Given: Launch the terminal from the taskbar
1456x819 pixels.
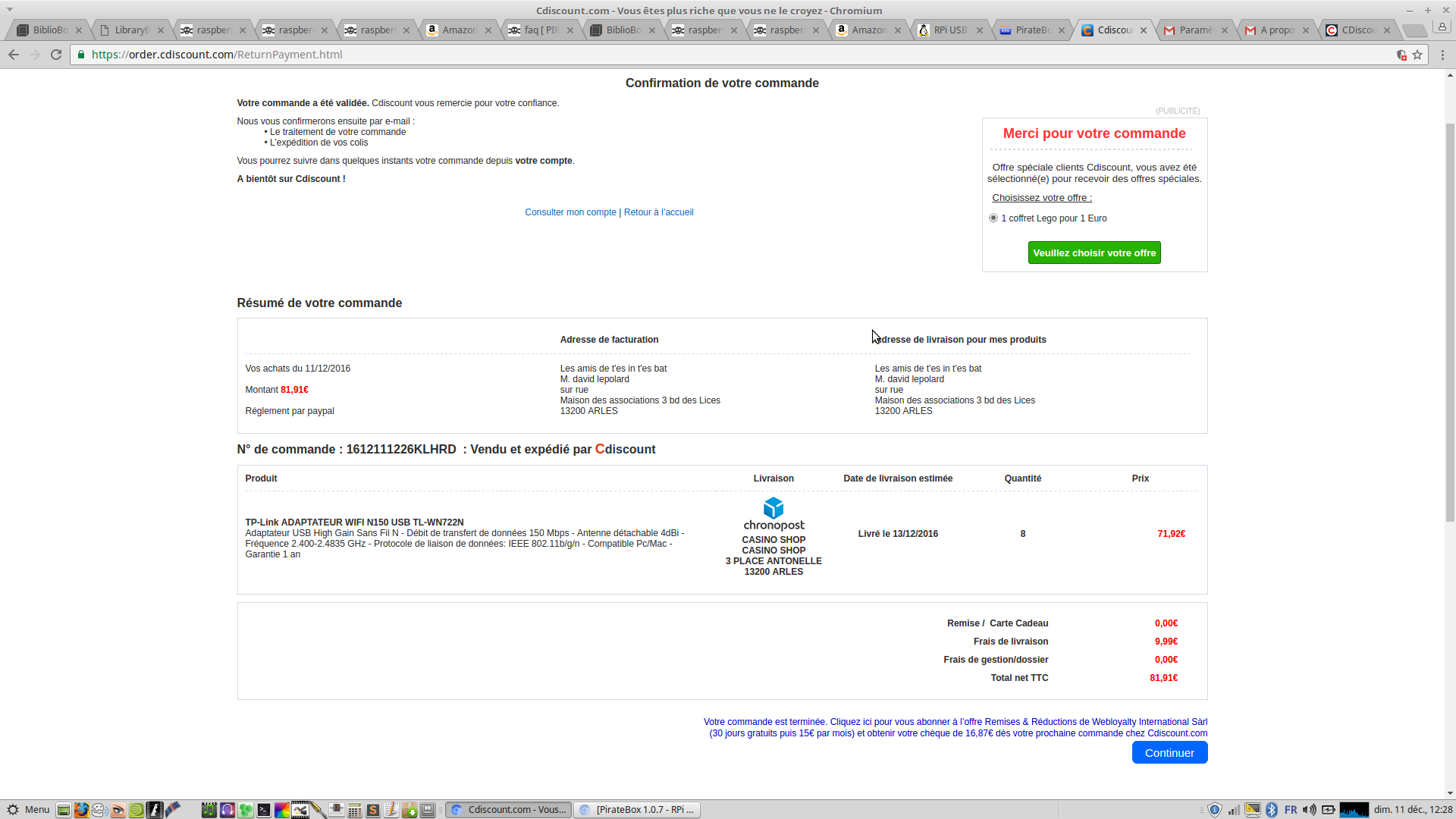Looking at the screenshot, I should pos(263,810).
